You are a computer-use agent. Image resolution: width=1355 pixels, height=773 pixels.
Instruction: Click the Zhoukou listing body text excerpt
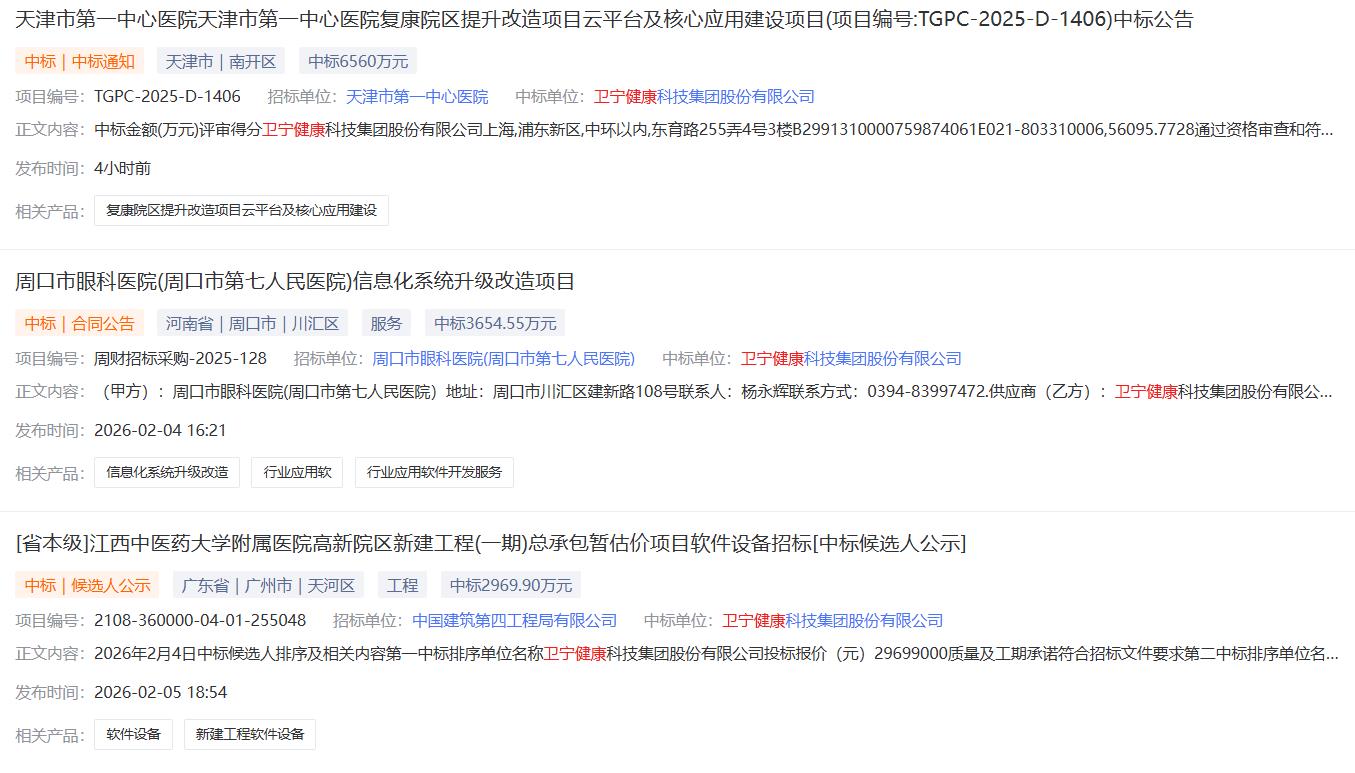tap(714, 391)
